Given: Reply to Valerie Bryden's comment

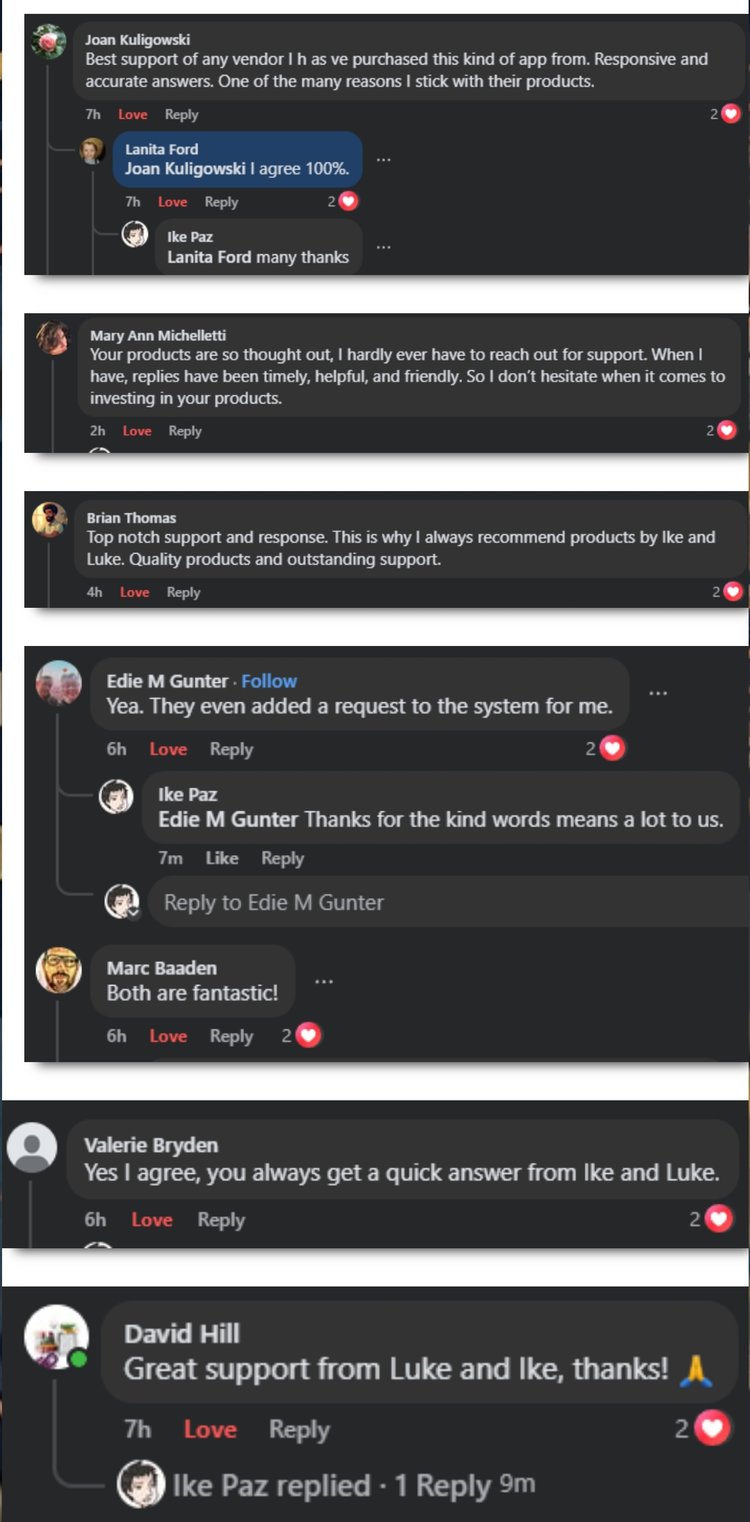Looking at the screenshot, I should [x=221, y=1220].
